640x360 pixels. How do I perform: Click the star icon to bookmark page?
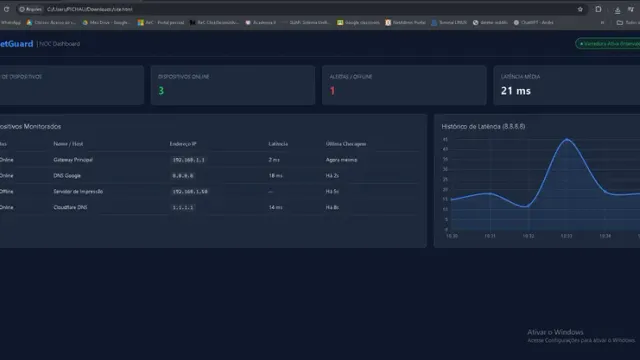(x=580, y=9)
